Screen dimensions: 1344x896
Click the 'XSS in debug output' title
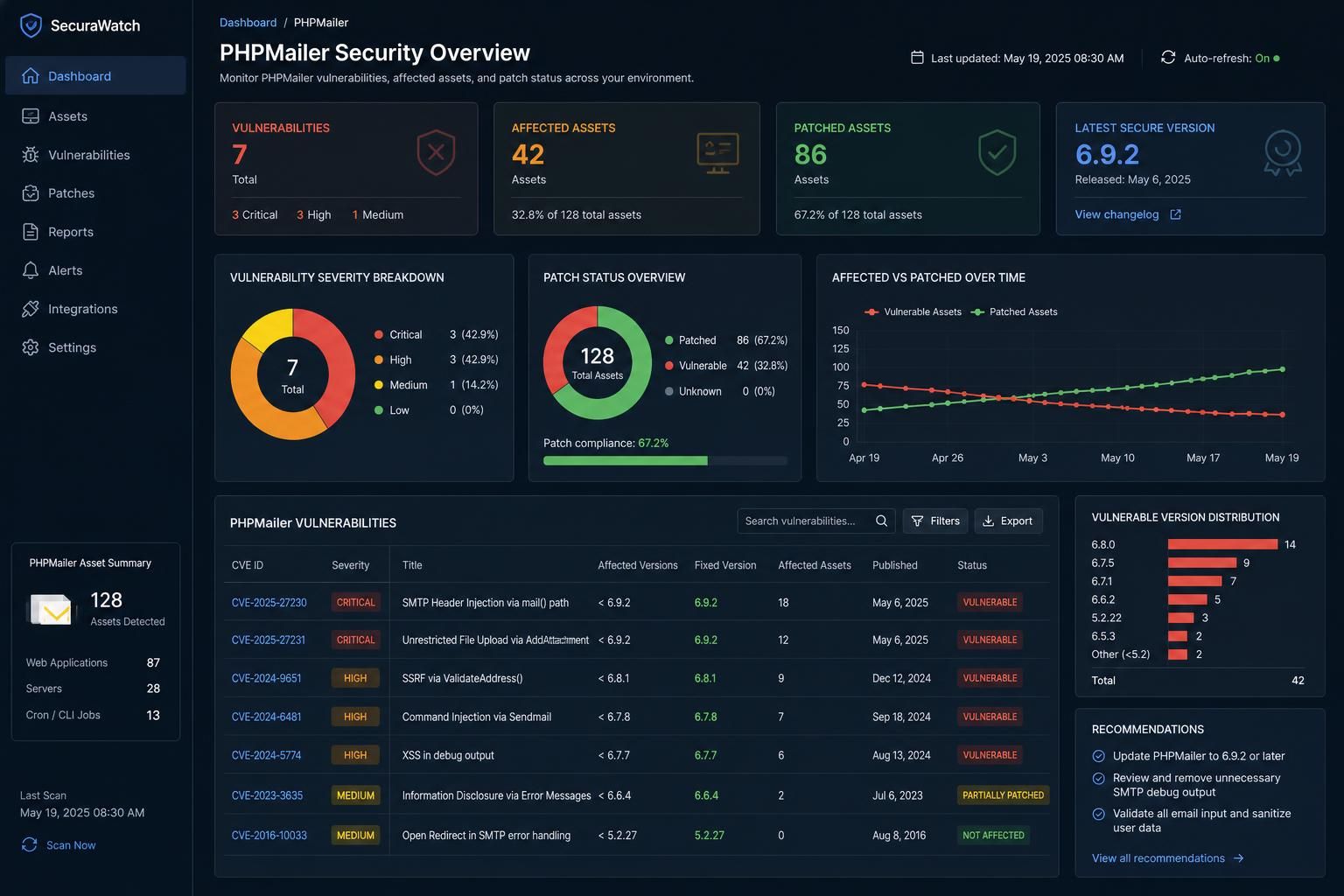pos(447,755)
